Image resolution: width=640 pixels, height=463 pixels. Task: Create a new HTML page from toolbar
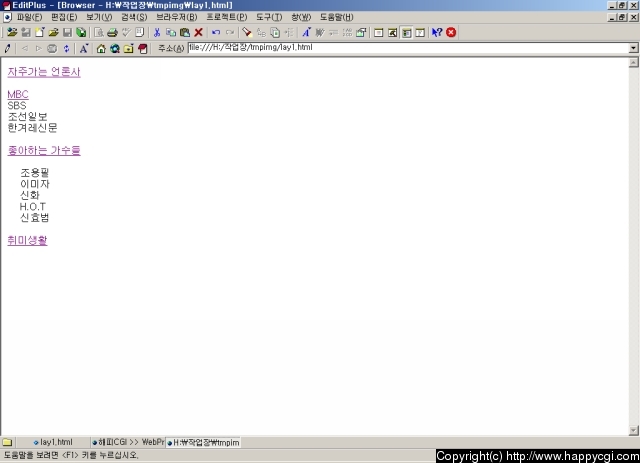tap(40, 32)
